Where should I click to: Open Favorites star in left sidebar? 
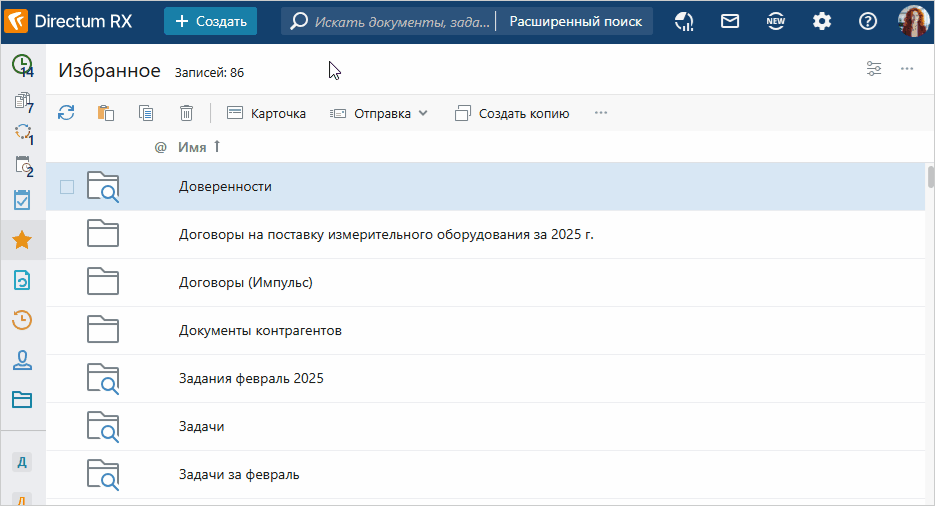click(x=22, y=241)
